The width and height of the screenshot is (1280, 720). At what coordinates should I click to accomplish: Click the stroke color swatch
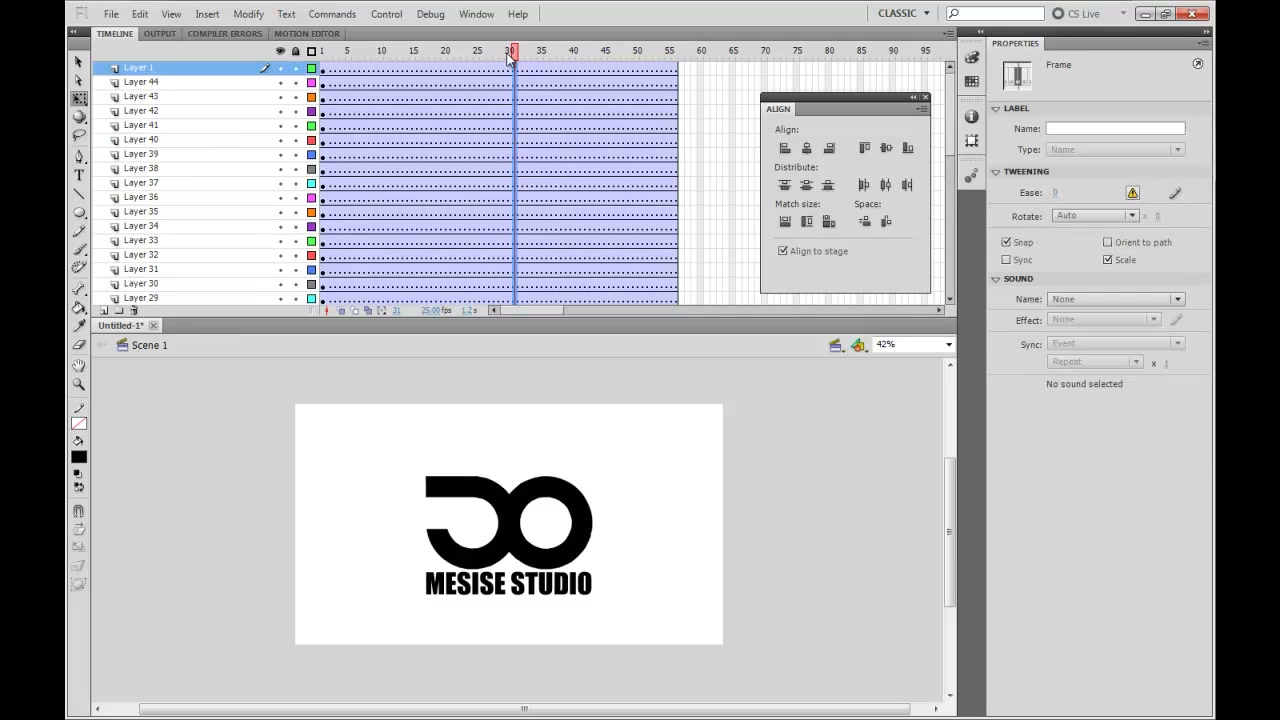[79, 423]
